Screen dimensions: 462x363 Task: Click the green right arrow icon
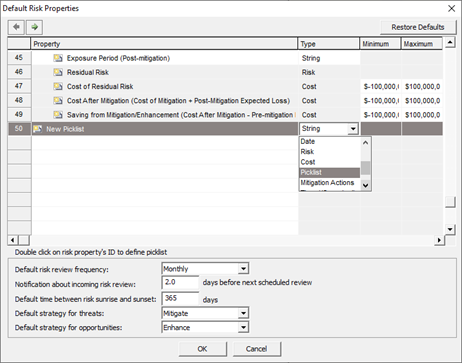point(34,27)
